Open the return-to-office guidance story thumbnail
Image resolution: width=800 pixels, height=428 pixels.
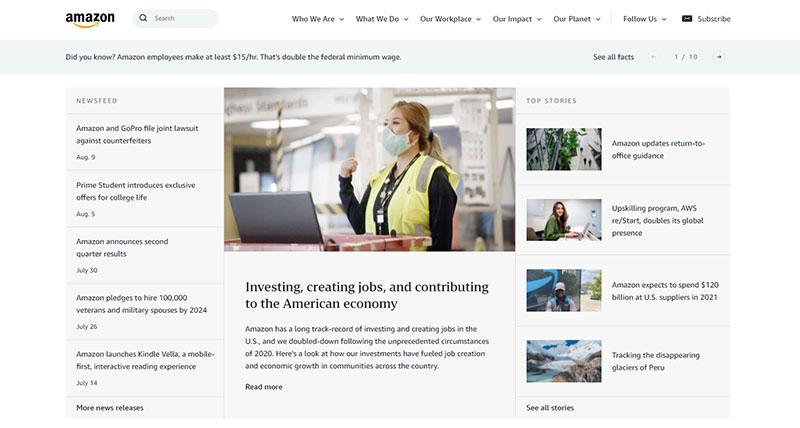564,149
